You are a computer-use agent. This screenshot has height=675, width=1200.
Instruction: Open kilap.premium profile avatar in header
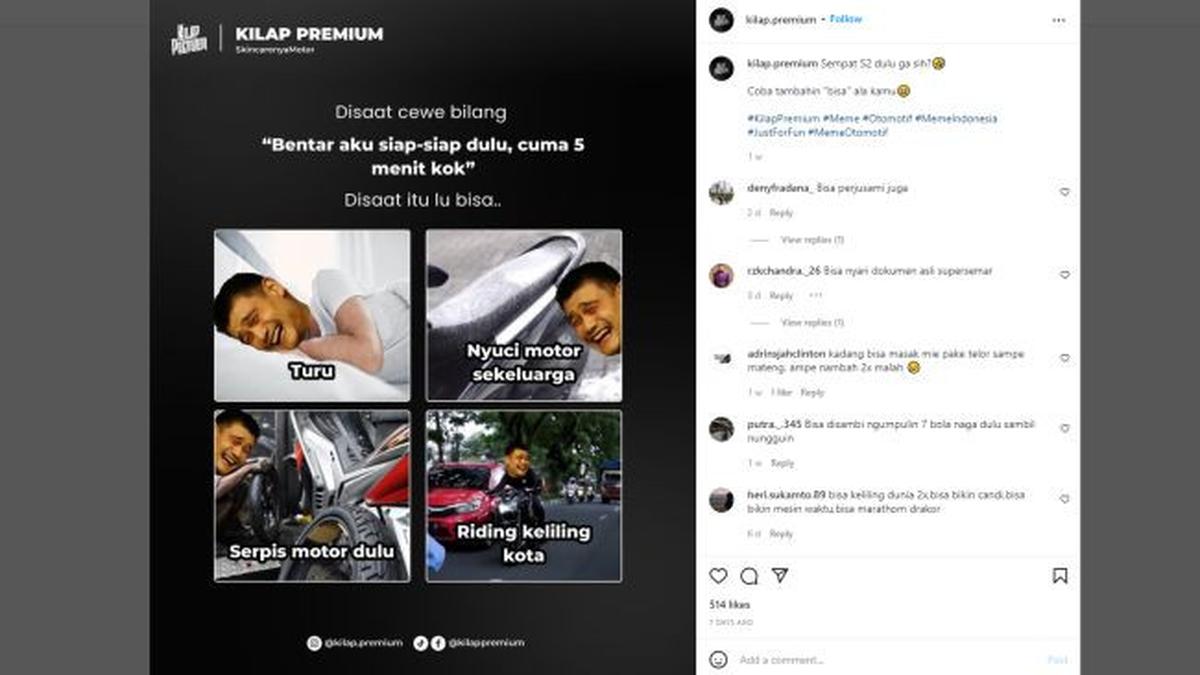[721, 20]
